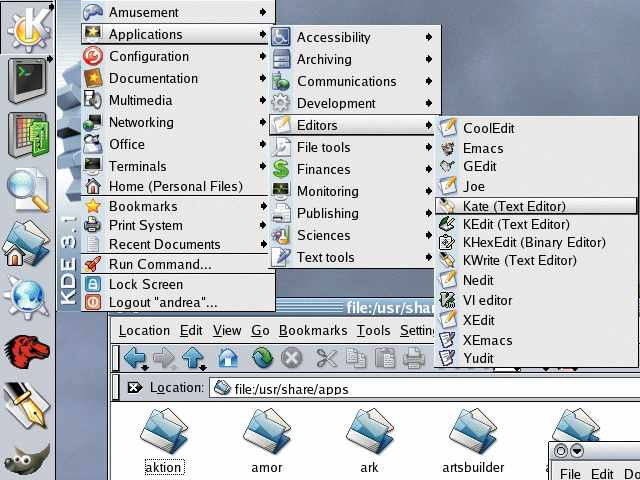Launch GEdit from Editors menu
The height and width of the screenshot is (480, 640).
[x=536, y=167]
